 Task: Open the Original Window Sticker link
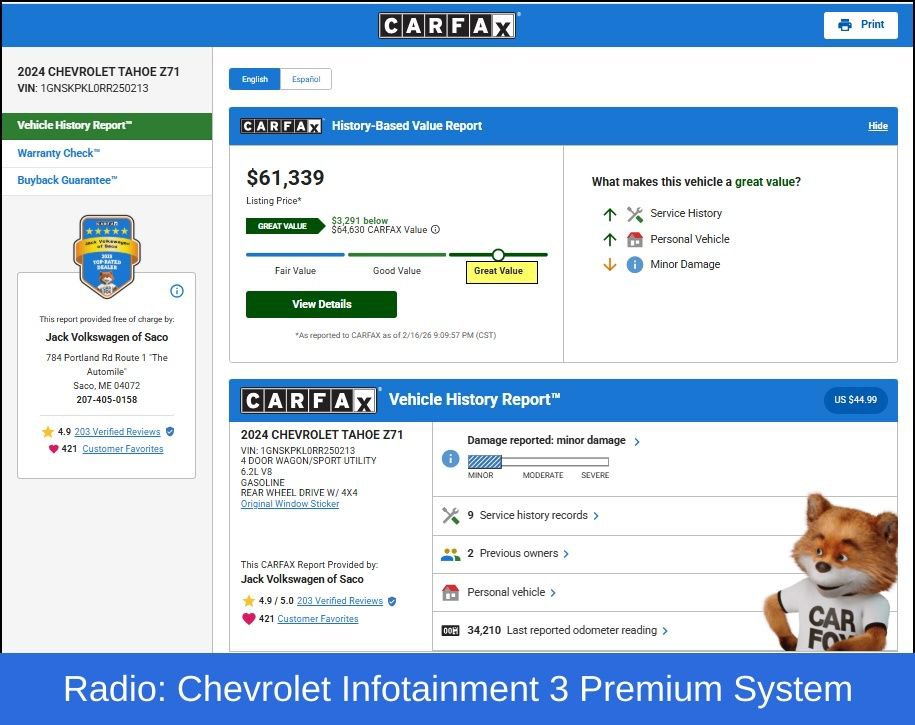290,503
